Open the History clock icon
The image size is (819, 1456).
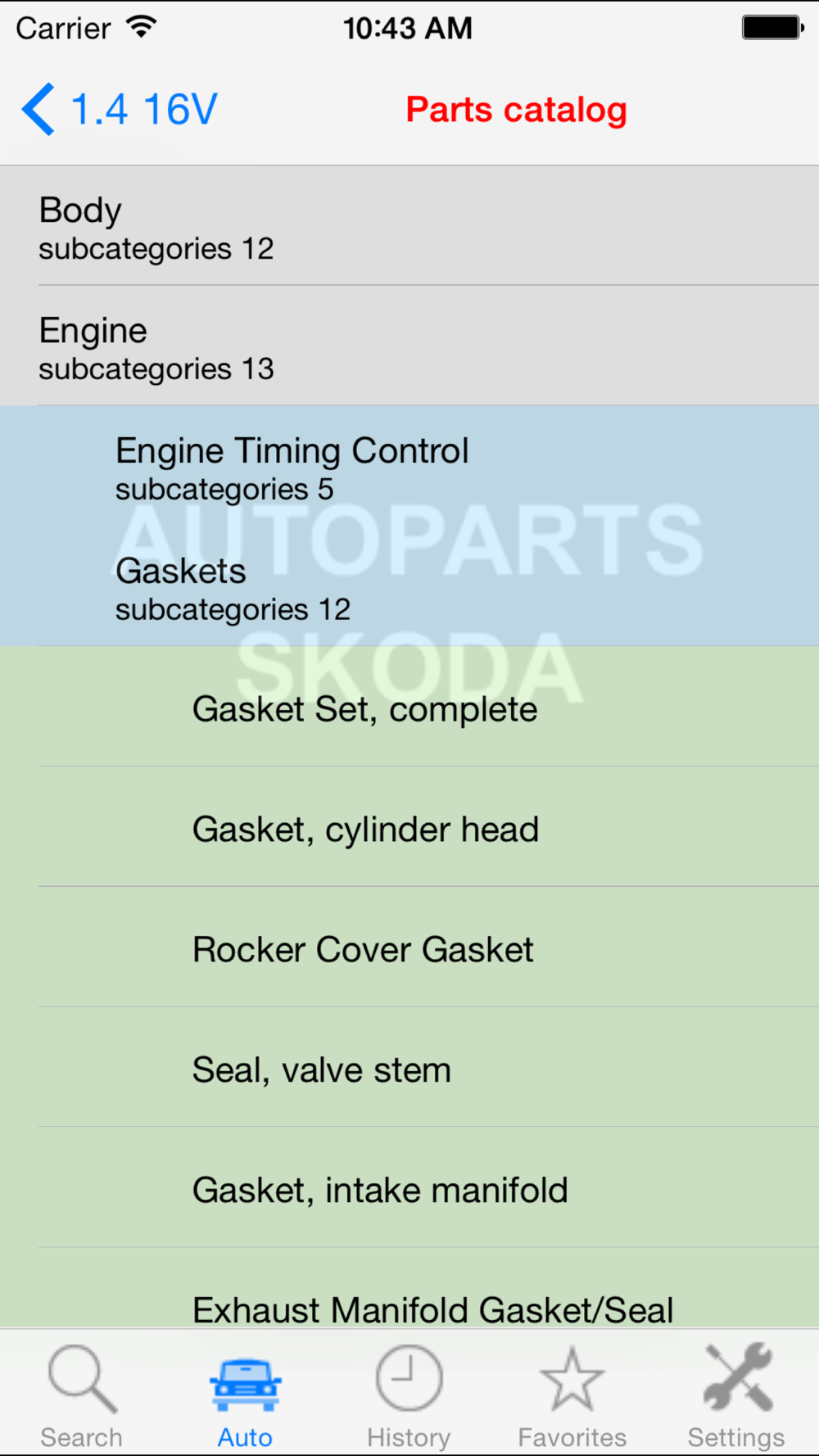(409, 1378)
